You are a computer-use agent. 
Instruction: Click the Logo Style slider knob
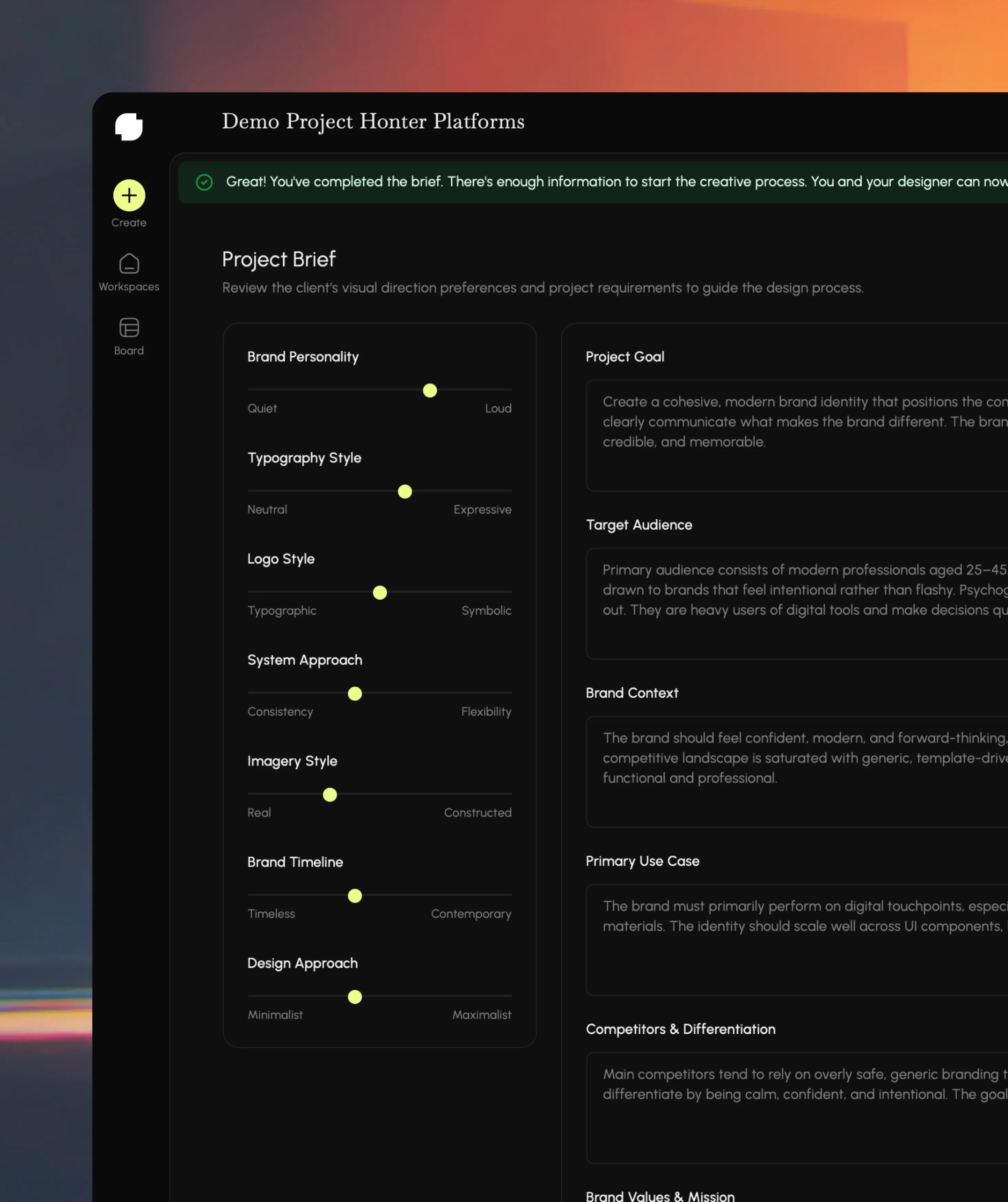[379, 592]
